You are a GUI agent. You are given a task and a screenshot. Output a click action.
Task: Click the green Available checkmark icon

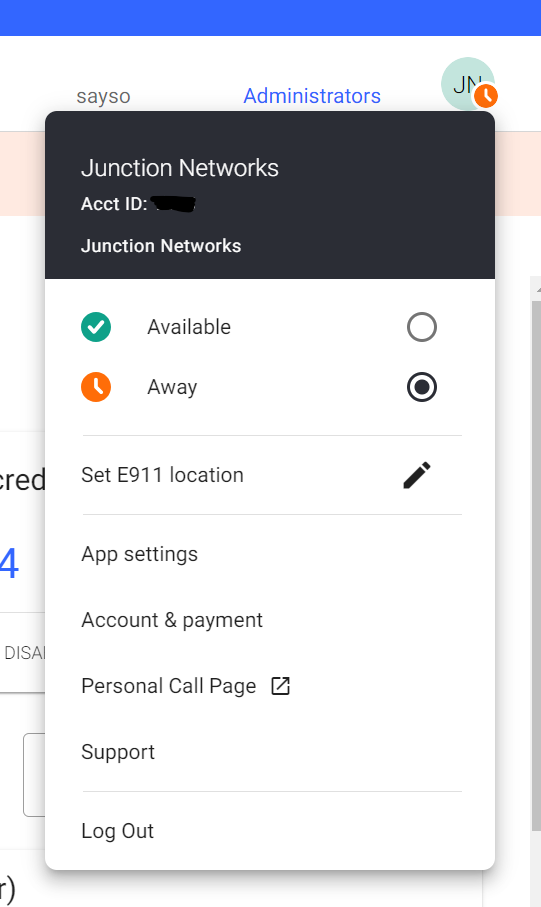pos(96,327)
